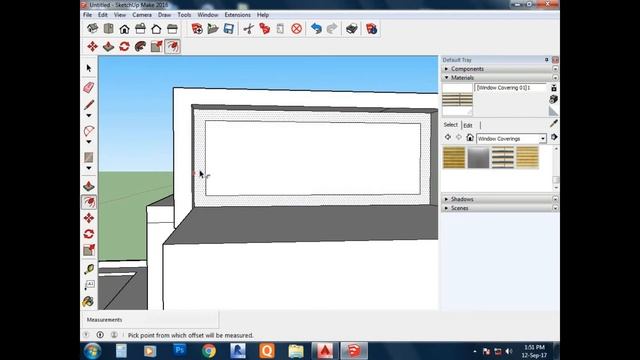The image size is (640, 360).
Task: Select Rotate tool in top edit toolbar
Action: (124, 47)
